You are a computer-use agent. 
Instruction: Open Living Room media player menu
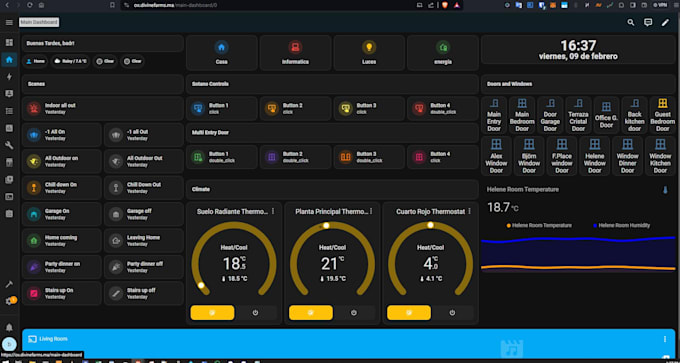[665, 339]
